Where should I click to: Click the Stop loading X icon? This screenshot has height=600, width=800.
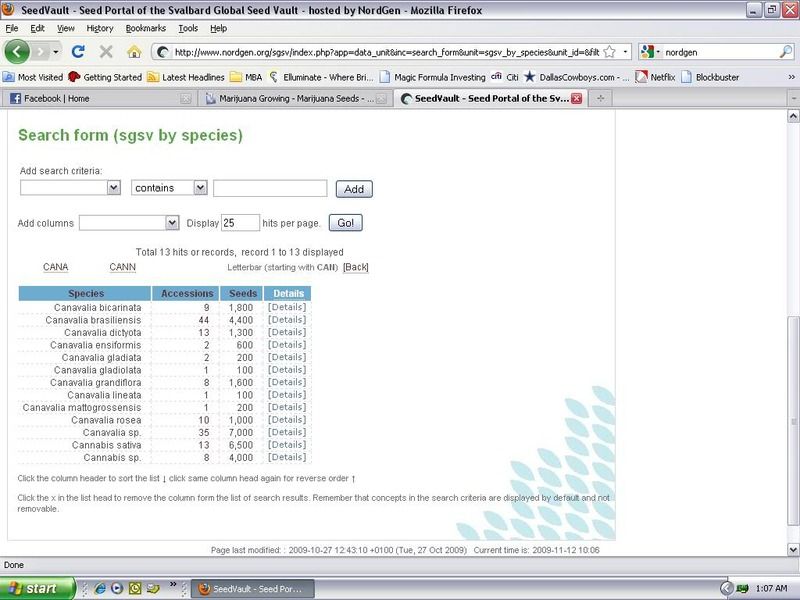click(x=106, y=52)
